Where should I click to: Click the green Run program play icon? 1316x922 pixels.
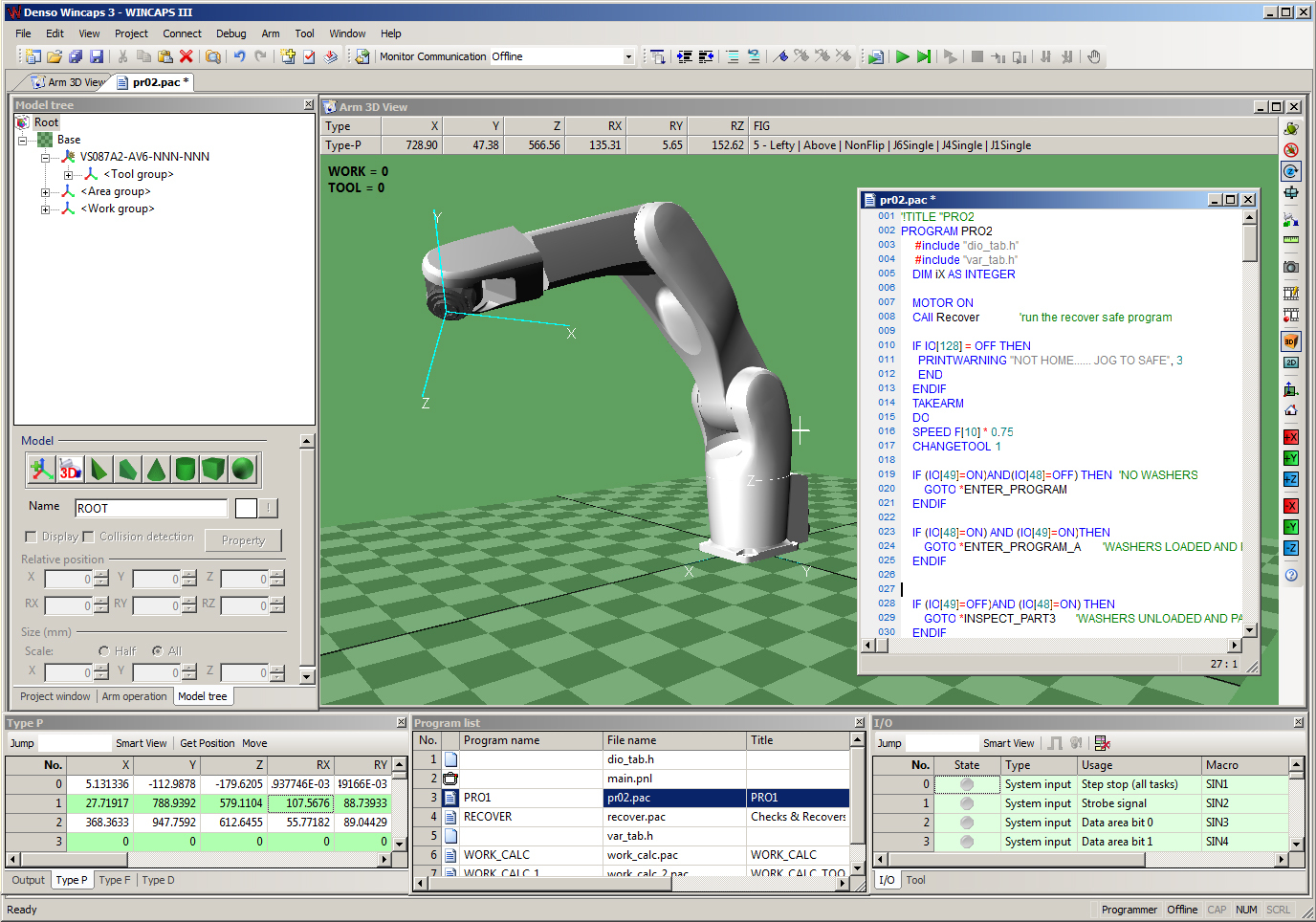pyautogui.click(x=902, y=56)
